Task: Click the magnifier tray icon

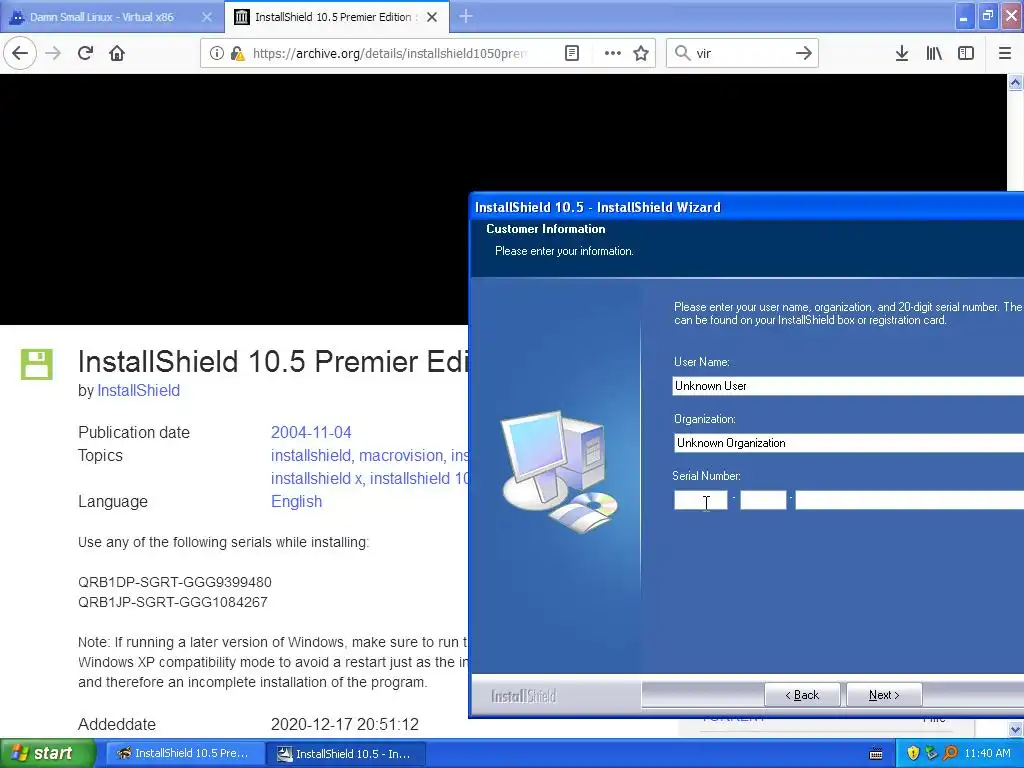Action: point(950,753)
